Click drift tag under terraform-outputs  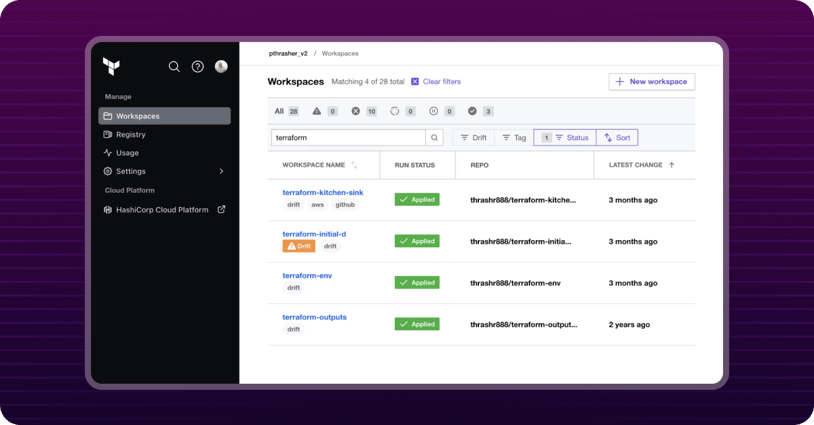[x=294, y=329]
